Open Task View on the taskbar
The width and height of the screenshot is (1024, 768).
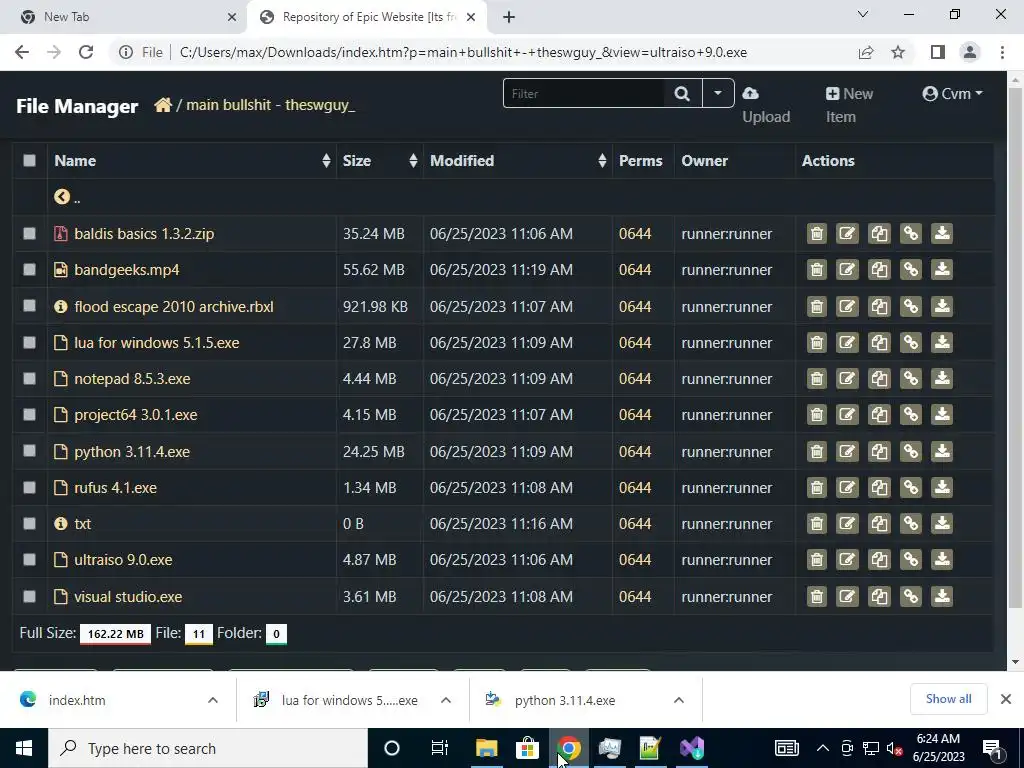440,748
